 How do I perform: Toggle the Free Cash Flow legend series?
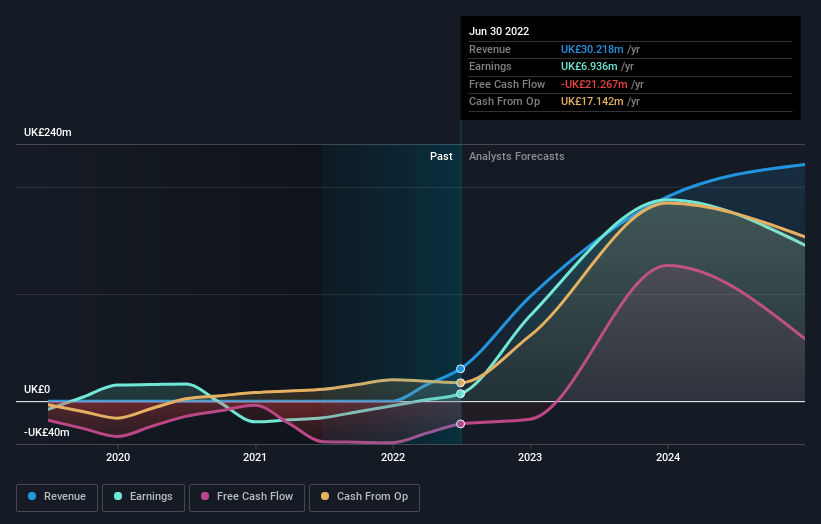click(x=247, y=497)
